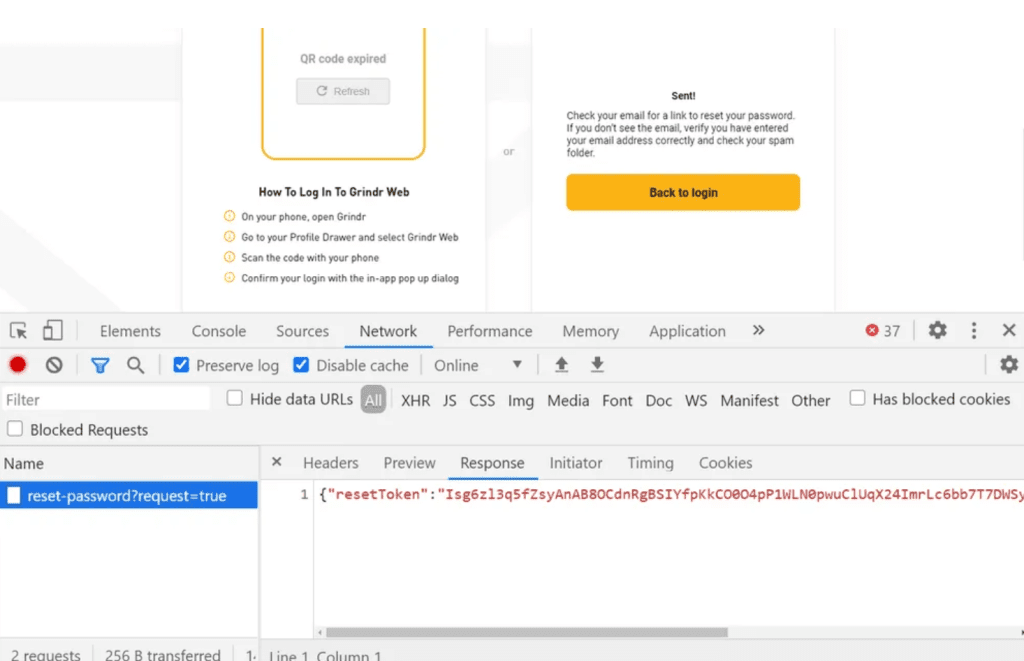Click the resetToken response line

(671, 494)
